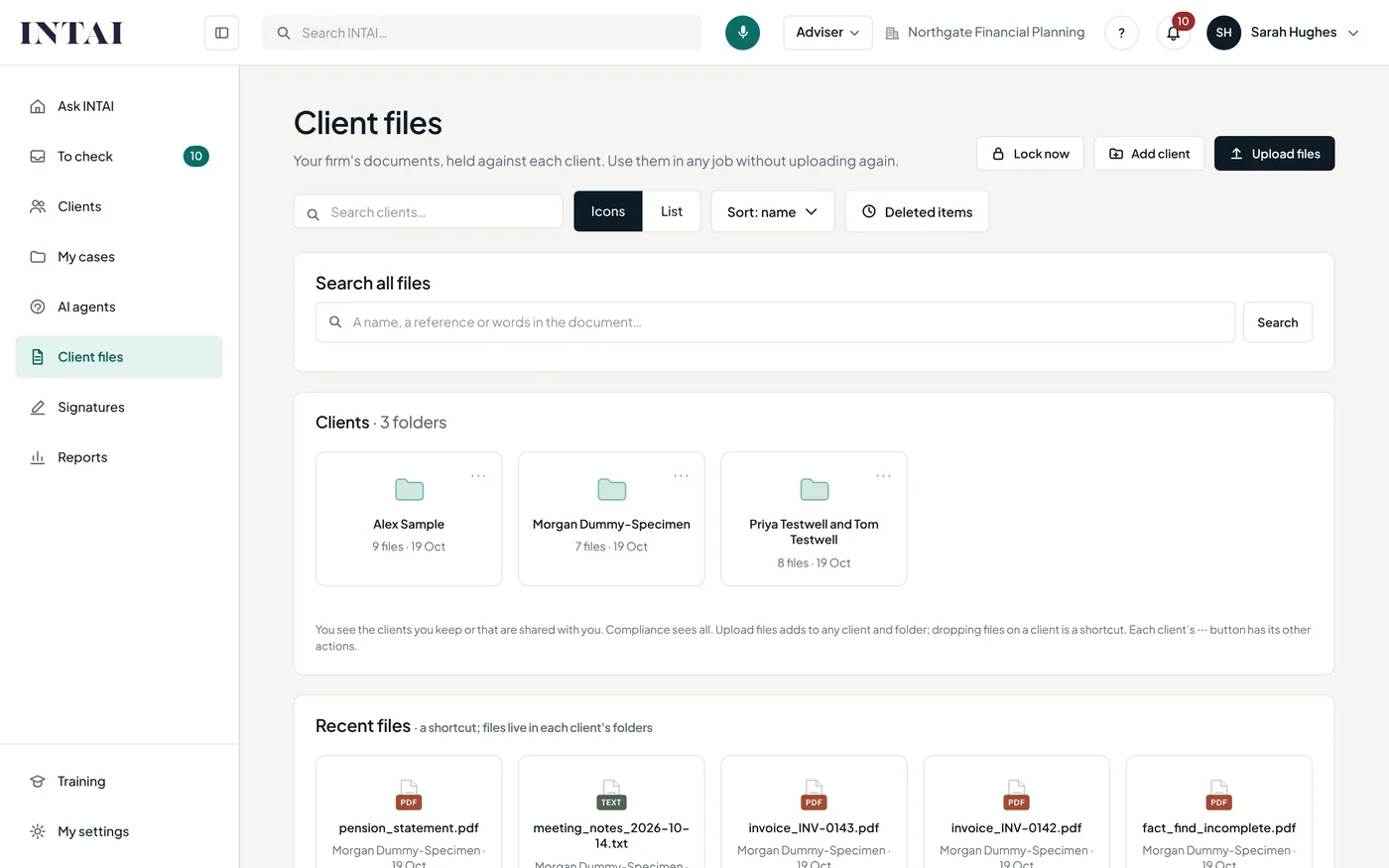The height and width of the screenshot is (868, 1389).
Task: Activate the microphone voice search
Action: coord(742,33)
